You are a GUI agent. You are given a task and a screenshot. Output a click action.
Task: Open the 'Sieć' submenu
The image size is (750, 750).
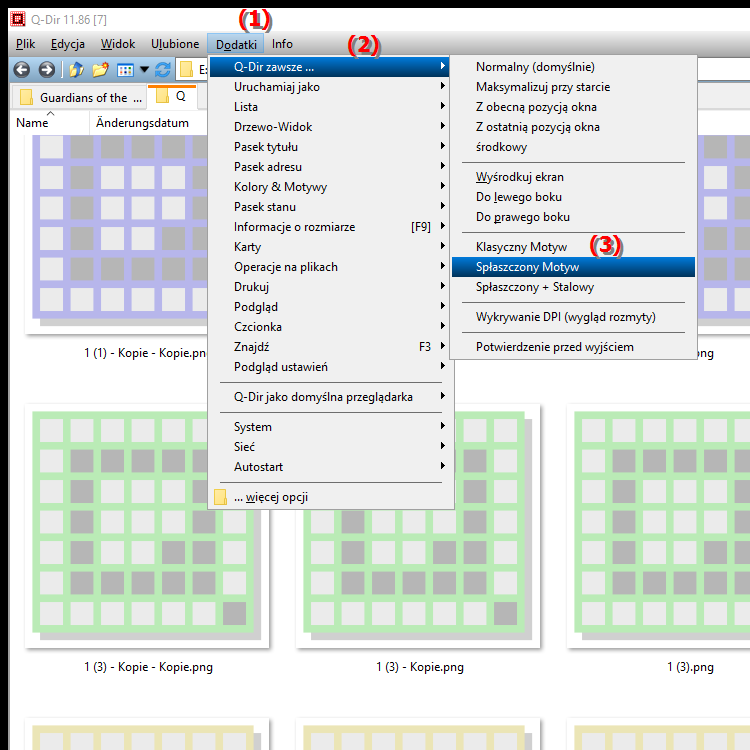329,447
